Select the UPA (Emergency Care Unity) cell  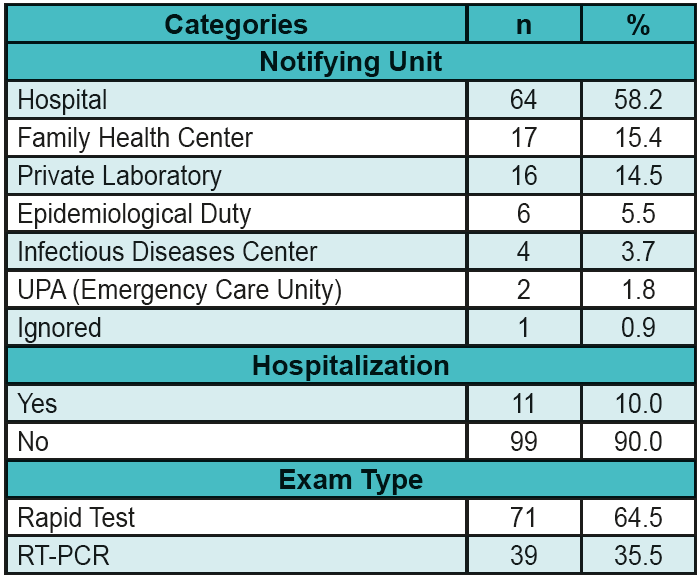180,289
